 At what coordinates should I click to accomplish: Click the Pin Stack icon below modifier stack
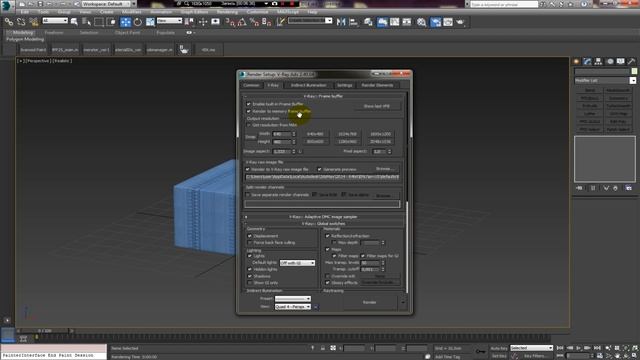[x=579, y=188]
